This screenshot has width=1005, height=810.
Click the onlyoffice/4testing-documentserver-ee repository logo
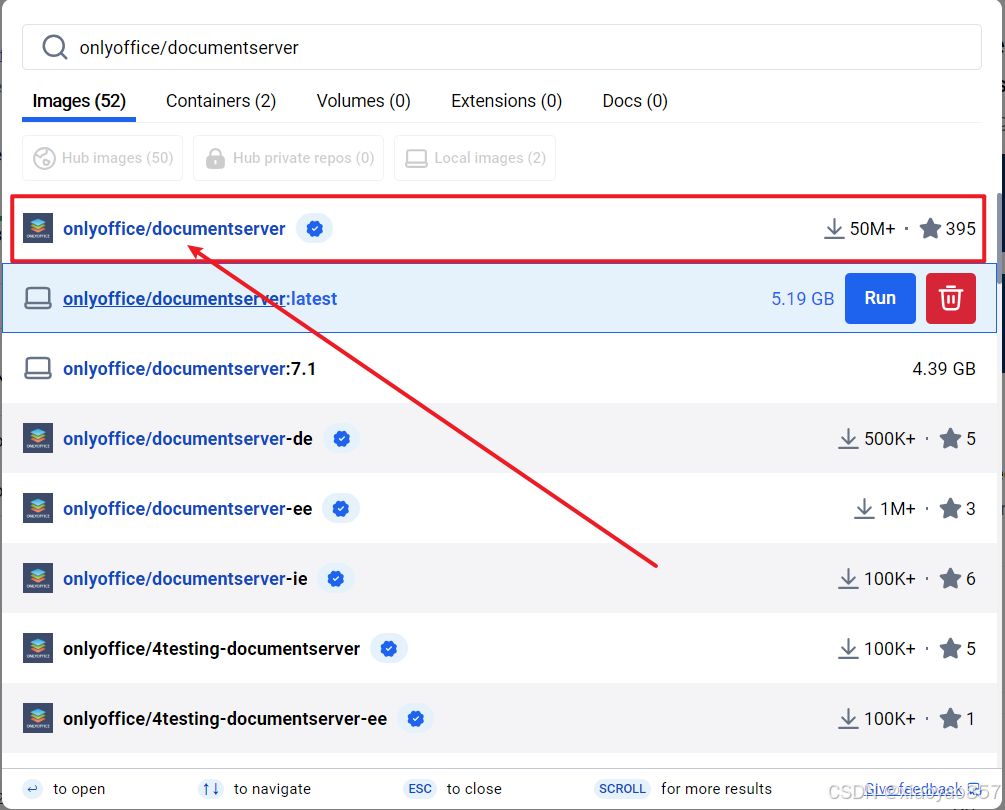click(x=38, y=718)
